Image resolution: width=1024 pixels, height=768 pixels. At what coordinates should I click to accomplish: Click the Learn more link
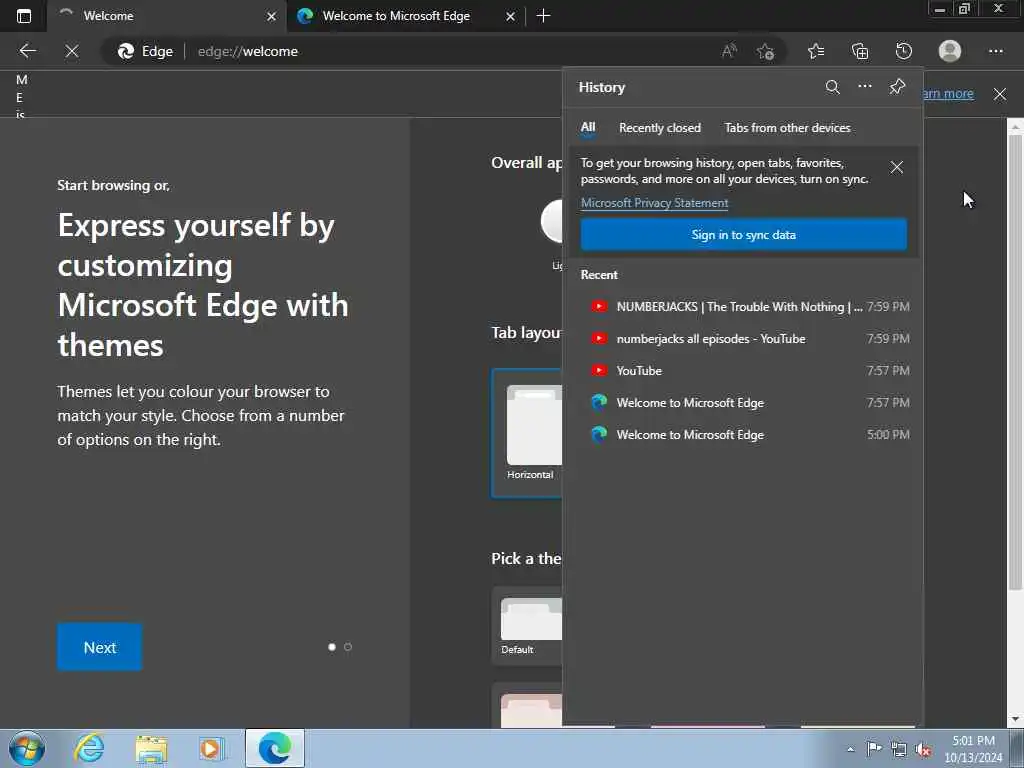948,94
